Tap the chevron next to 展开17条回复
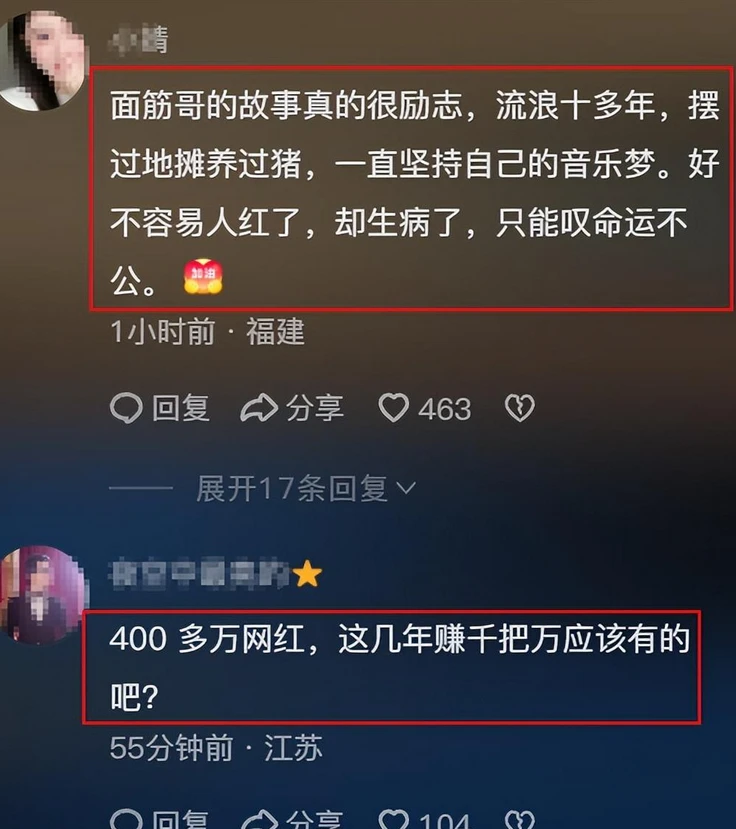The height and width of the screenshot is (829, 736). point(406,487)
